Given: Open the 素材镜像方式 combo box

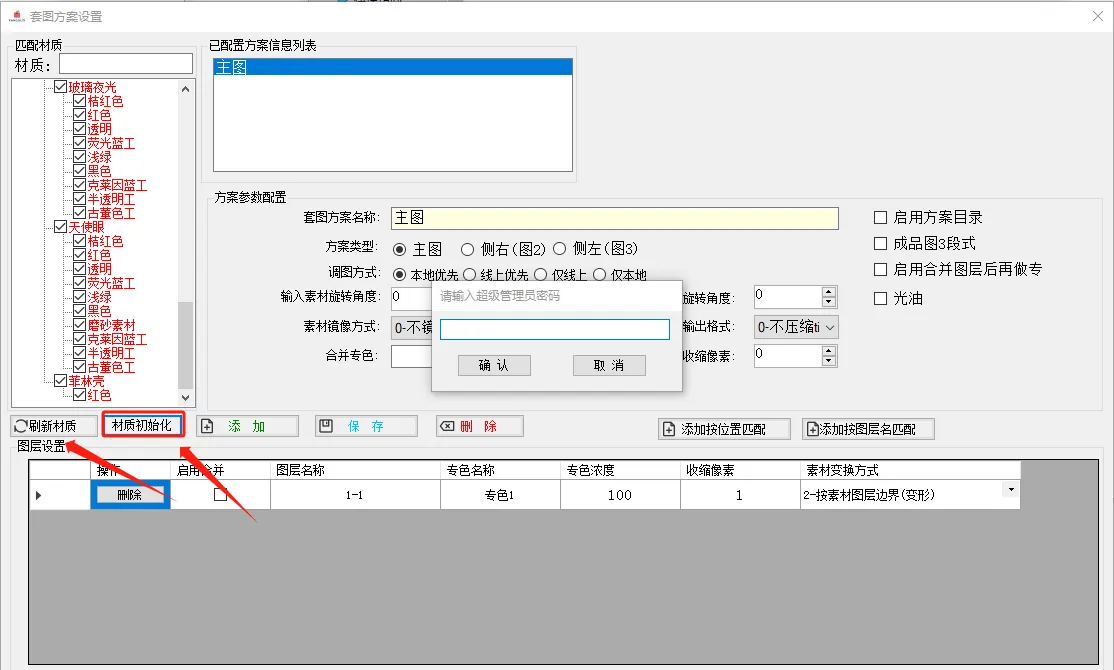Looking at the screenshot, I should pos(412,327).
